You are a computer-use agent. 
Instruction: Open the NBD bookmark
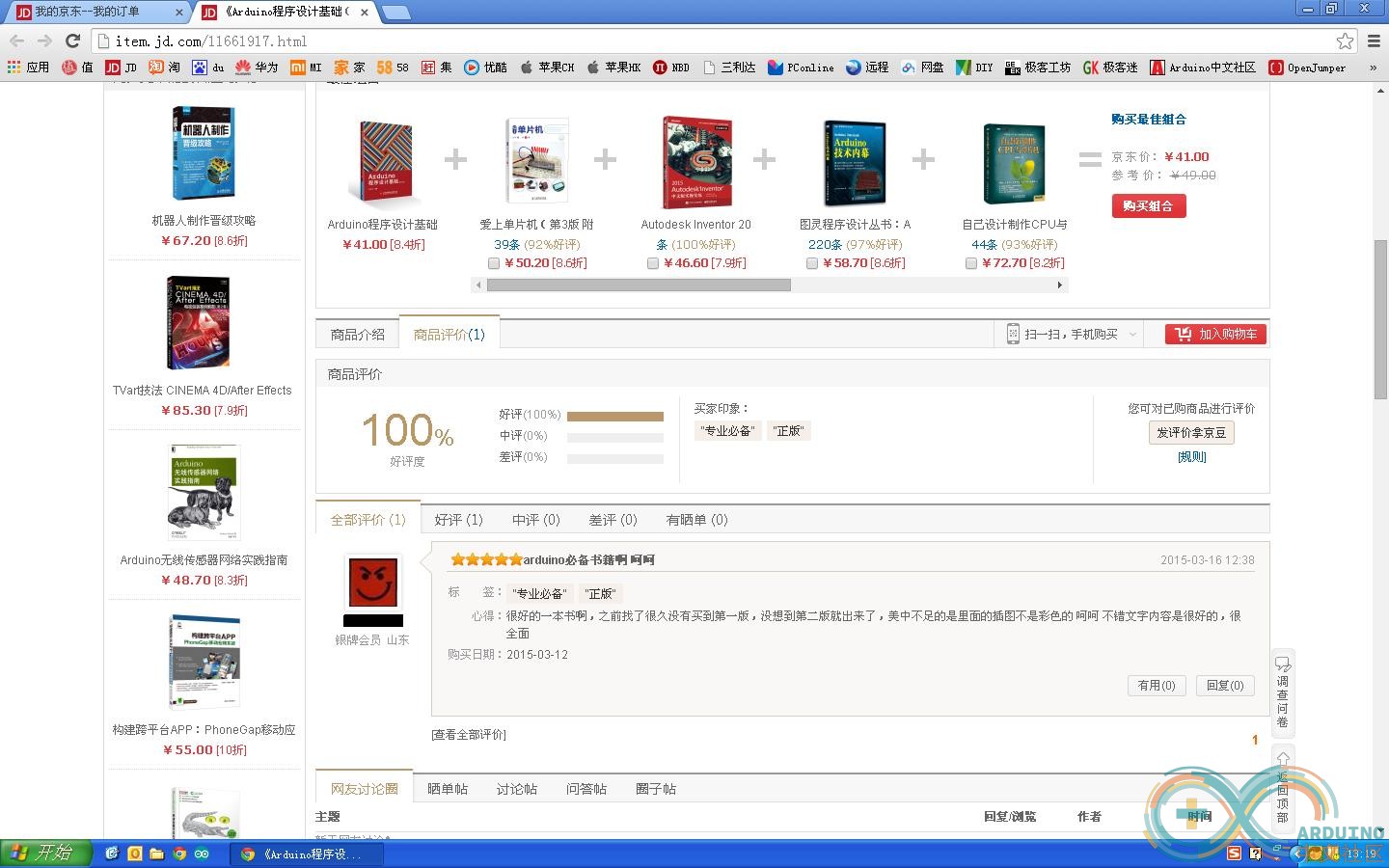click(x=671, y=68)
